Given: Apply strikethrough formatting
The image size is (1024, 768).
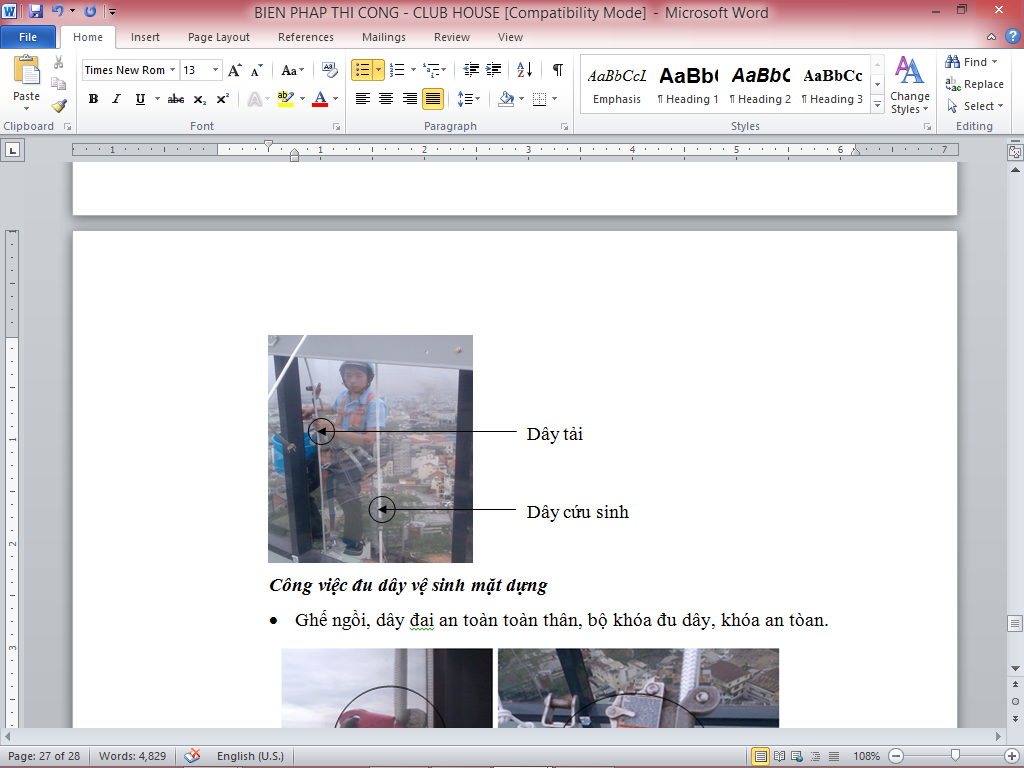Looking at the screenshot, I should 176,99.
